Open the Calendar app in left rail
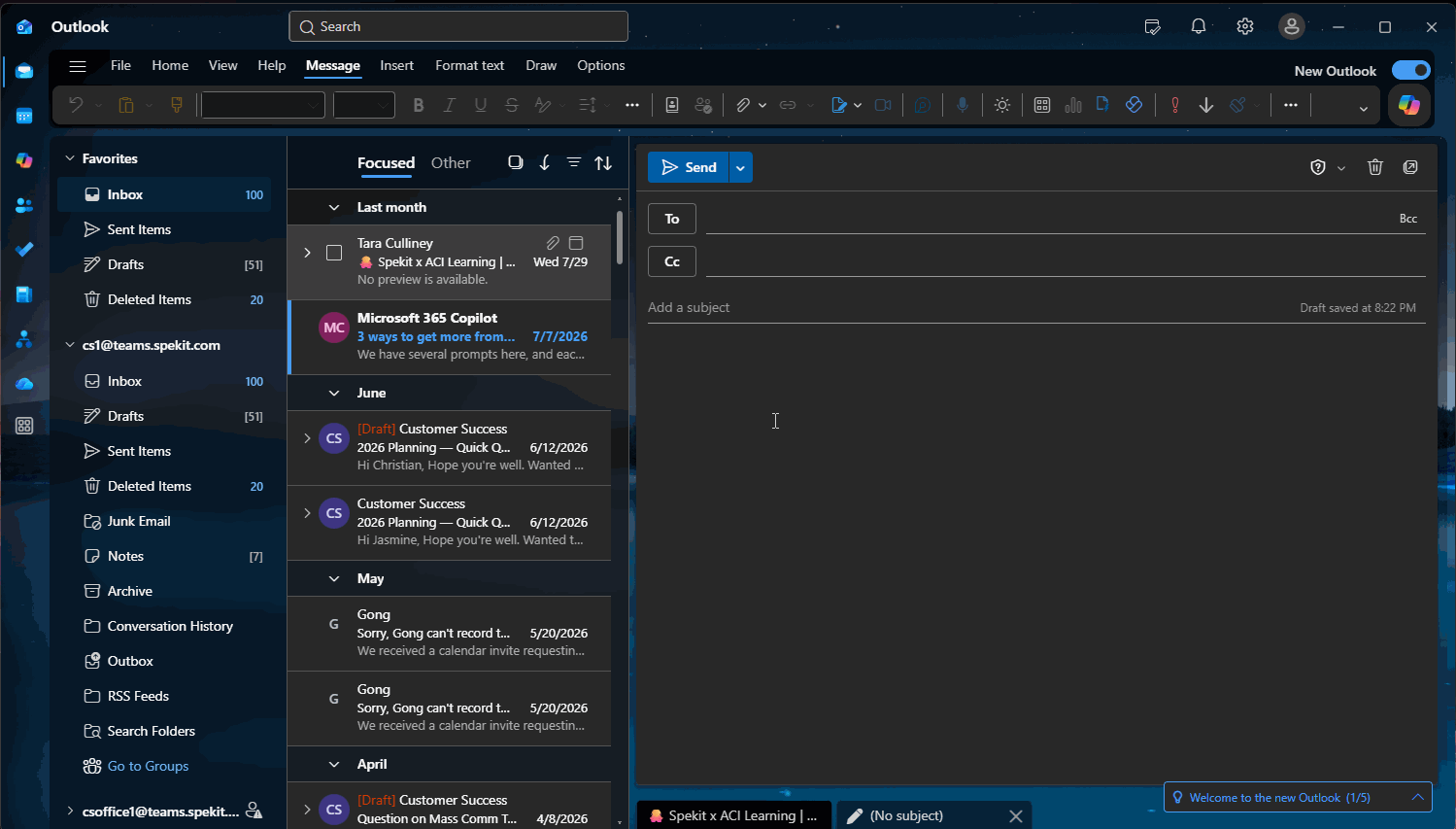1456x829 pixels. (x=24, y=116)
